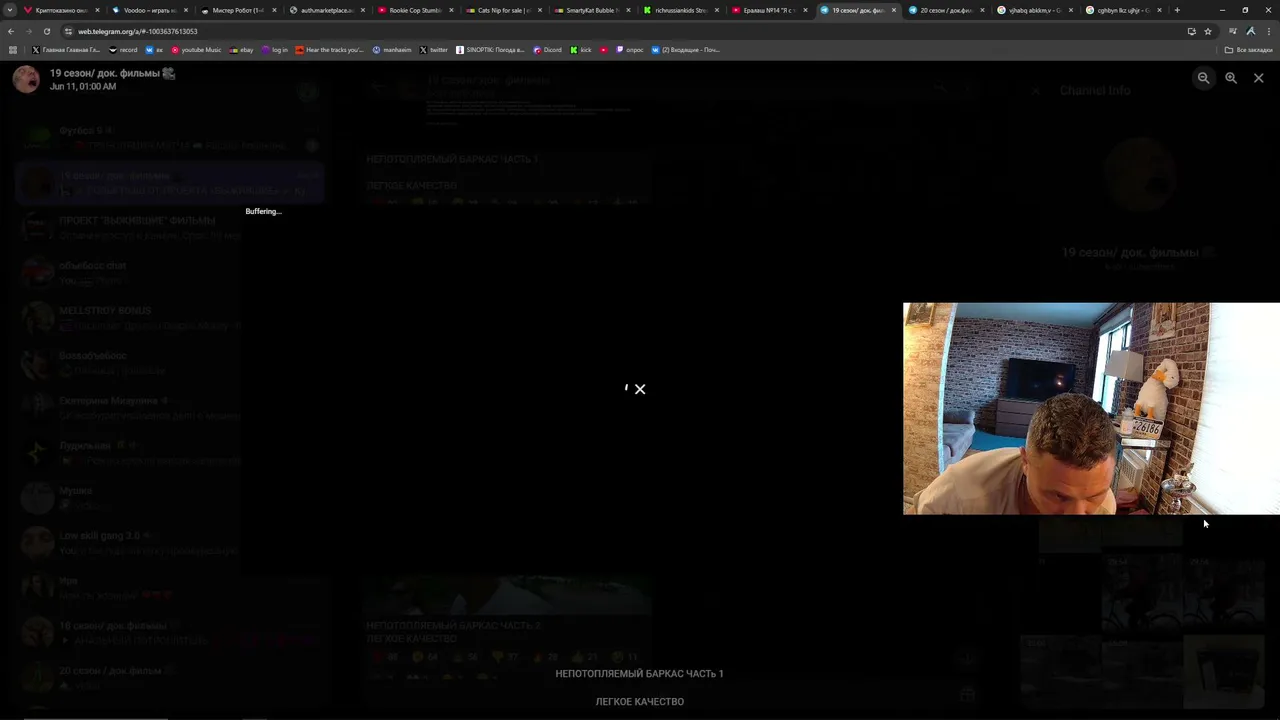Screen dimensions: 1280x720
Task: Go forward in browser history
Action: pos(30,31)
